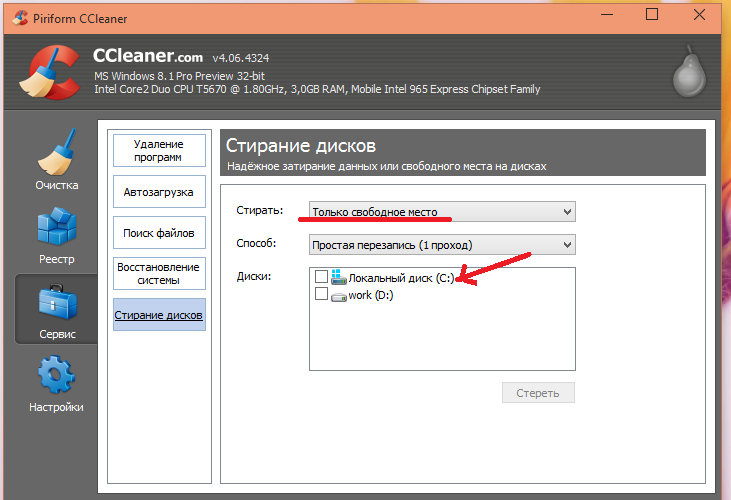The height and width of the screenshot is (500, 731).
Task: Select Локальный диск (C:) list entry
Action: pyautogui.click(x=401, y=278)
